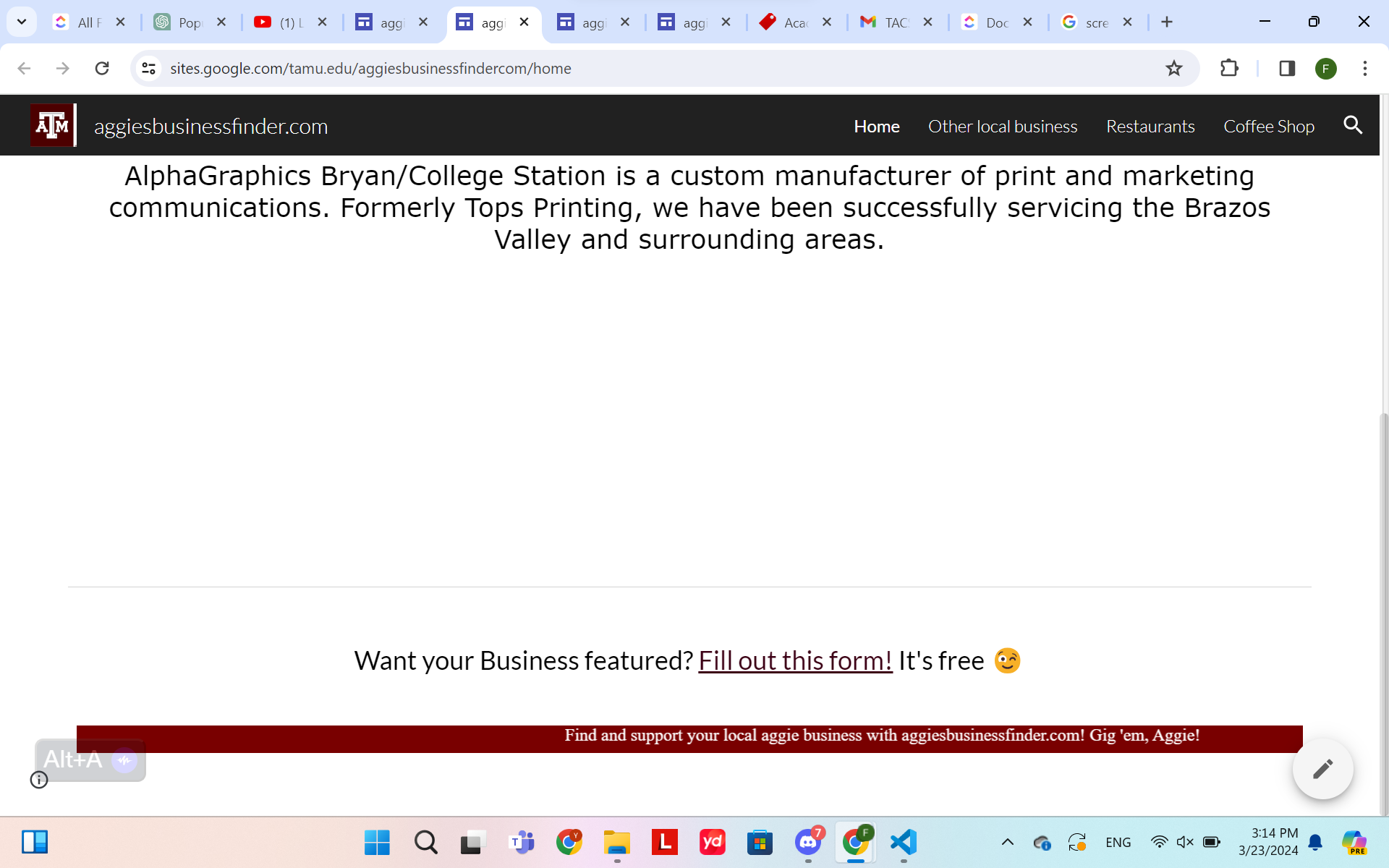Bookmark this page with star icon

tap(1173, 68)
